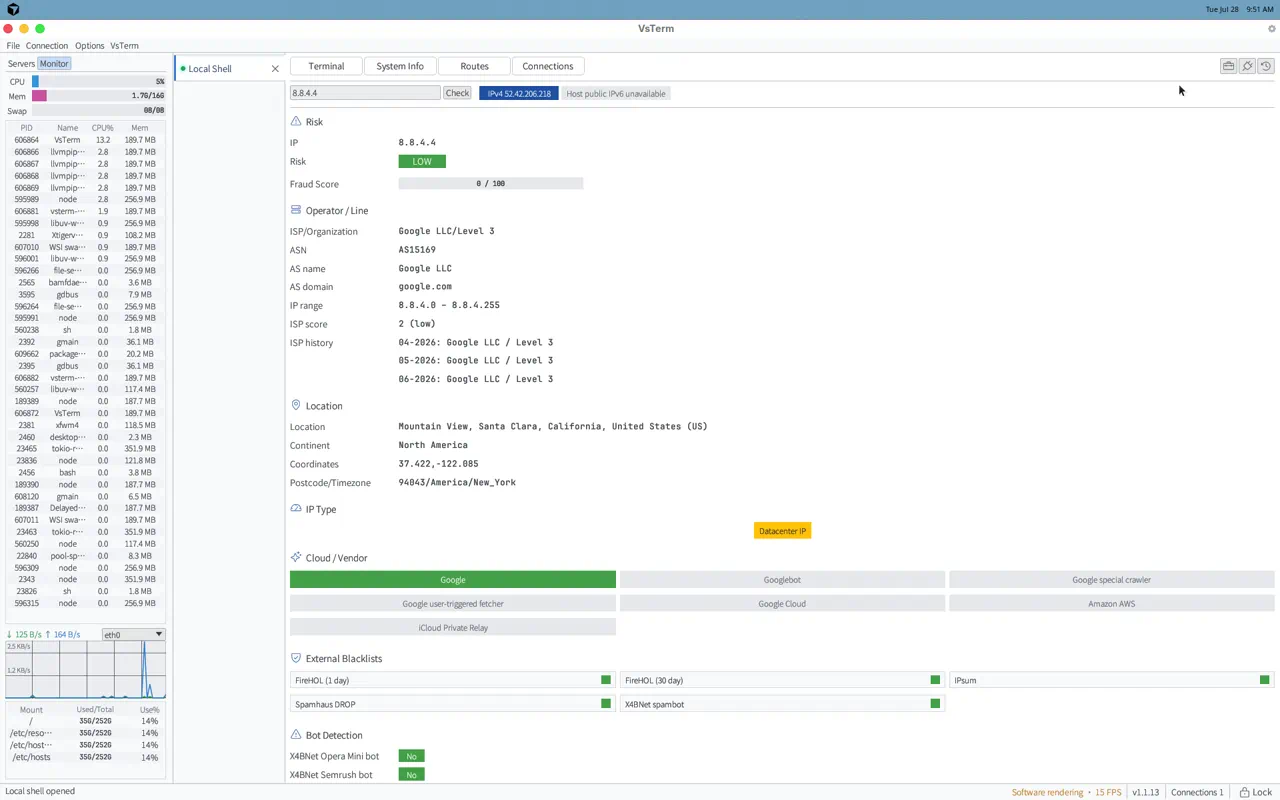Select the Monitor sidebar tab
This screenshot has width=1280, height=800.
tap(54, 64)
